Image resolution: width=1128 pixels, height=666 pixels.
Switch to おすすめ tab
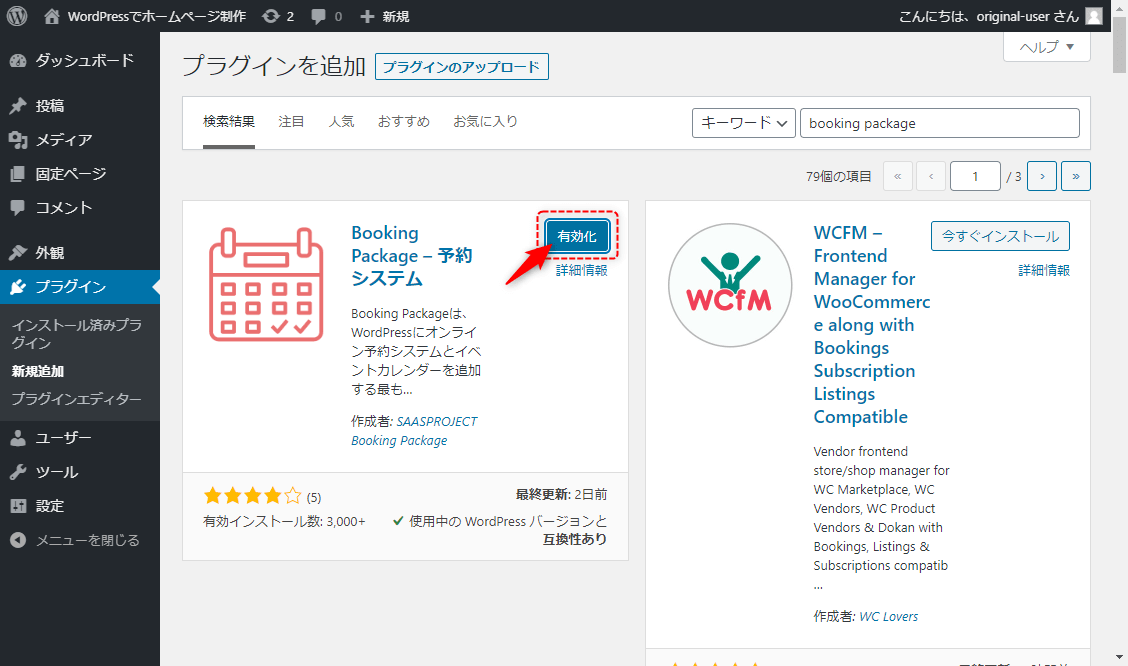pos(404,122)
